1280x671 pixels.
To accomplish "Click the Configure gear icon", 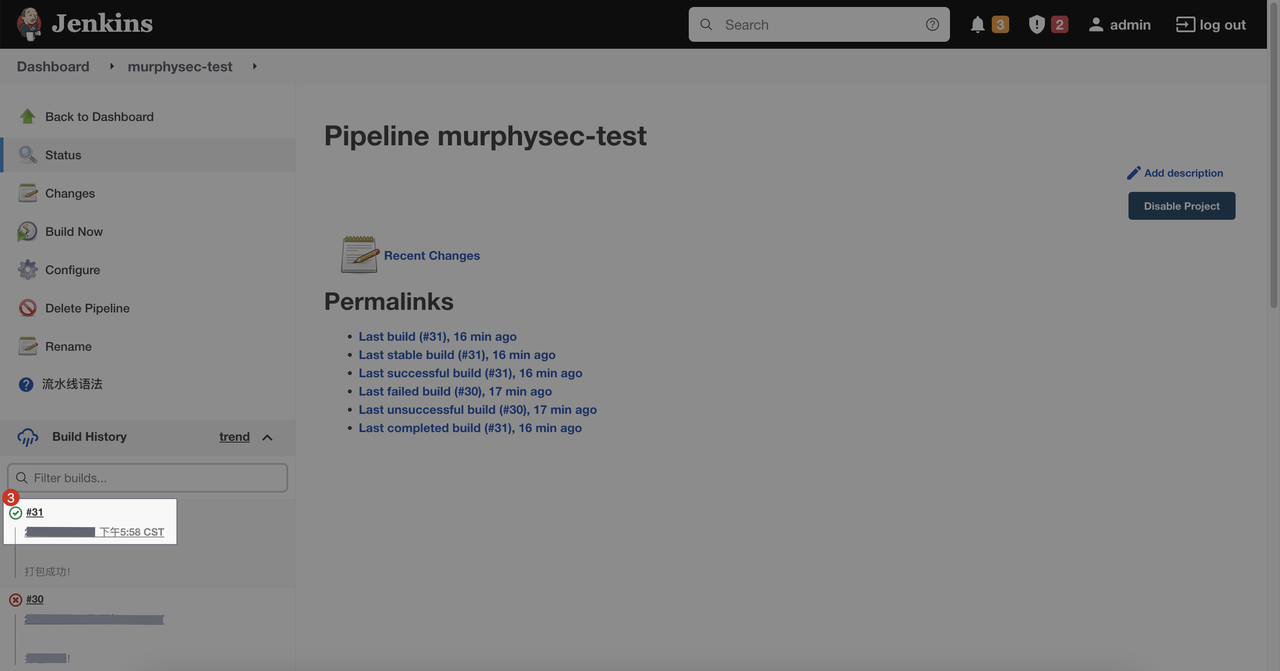I will [x=27, y=270].
